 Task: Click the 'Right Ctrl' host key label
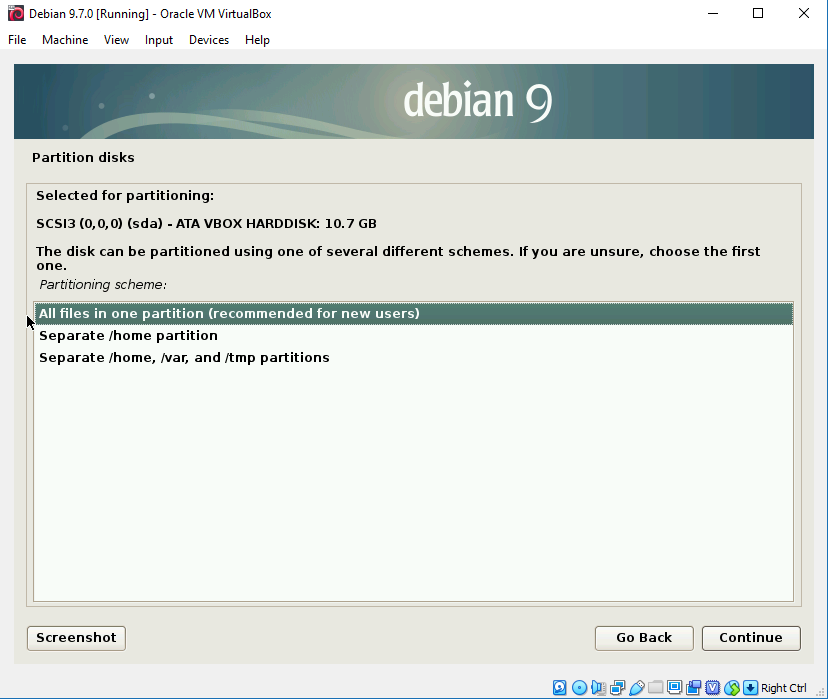click(x=784, y=688)
